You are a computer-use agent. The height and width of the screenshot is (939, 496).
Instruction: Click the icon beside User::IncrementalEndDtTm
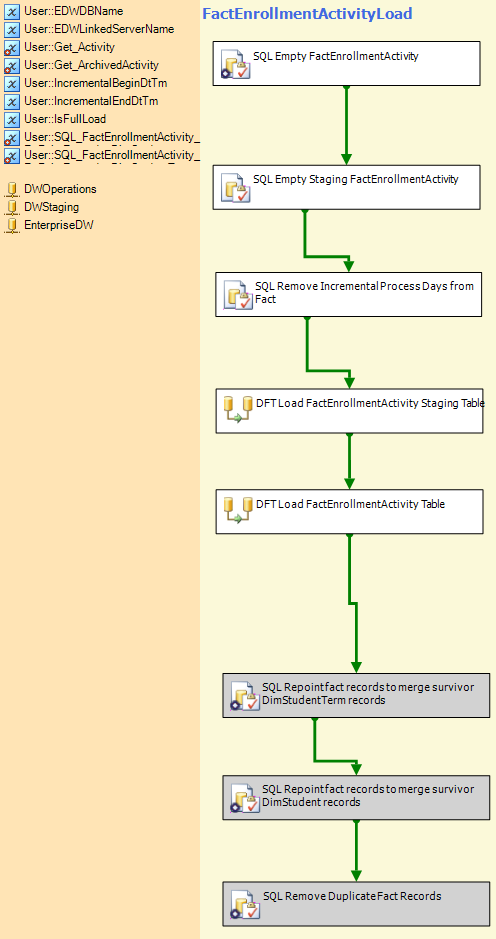pyautogui.click(x=11, y=102)
